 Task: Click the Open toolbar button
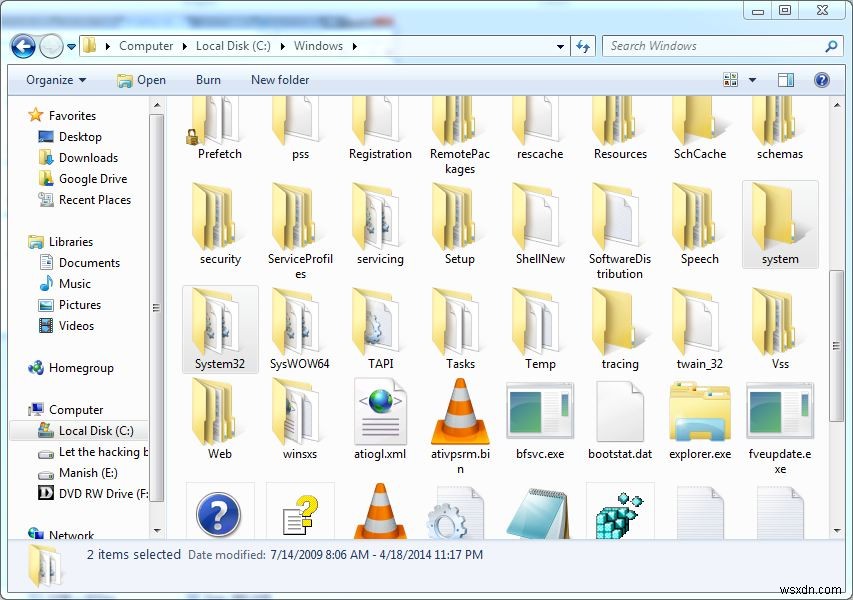[x=141, y=80]
